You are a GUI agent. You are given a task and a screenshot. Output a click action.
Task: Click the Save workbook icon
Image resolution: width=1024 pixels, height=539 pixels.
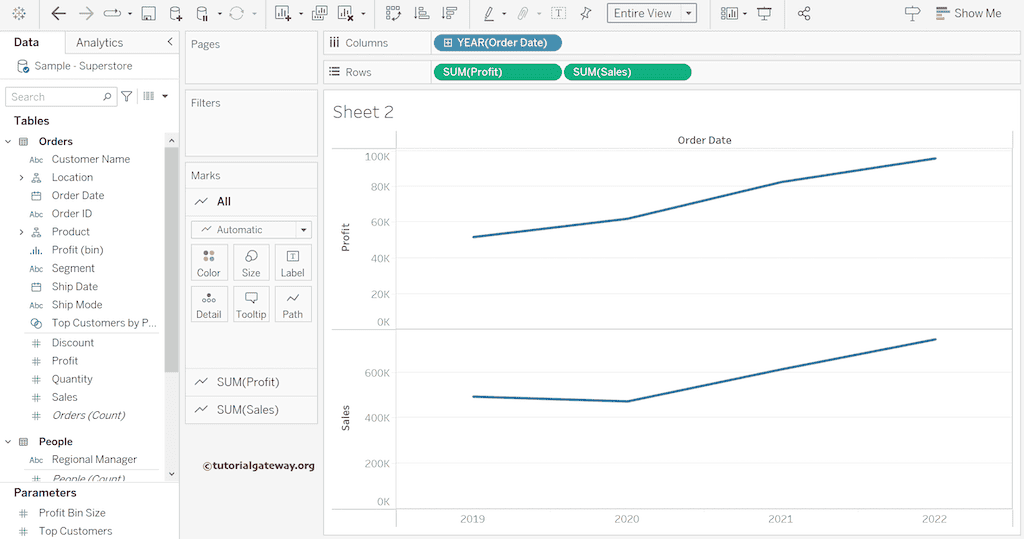(x=148, y=14)
